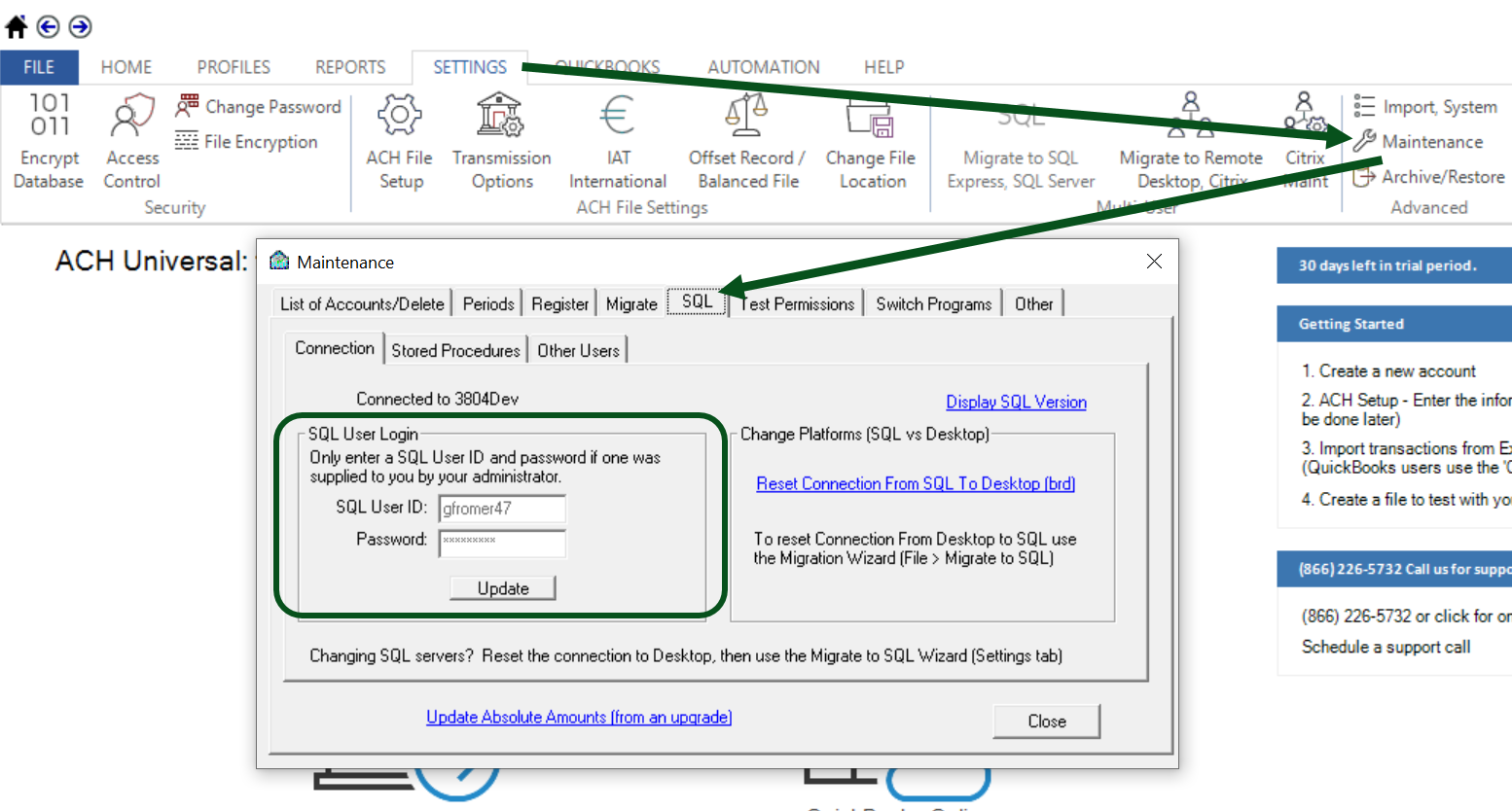Open Transmission Options
The width and height of the screenshot is (1512, 811).
[501, 141]
